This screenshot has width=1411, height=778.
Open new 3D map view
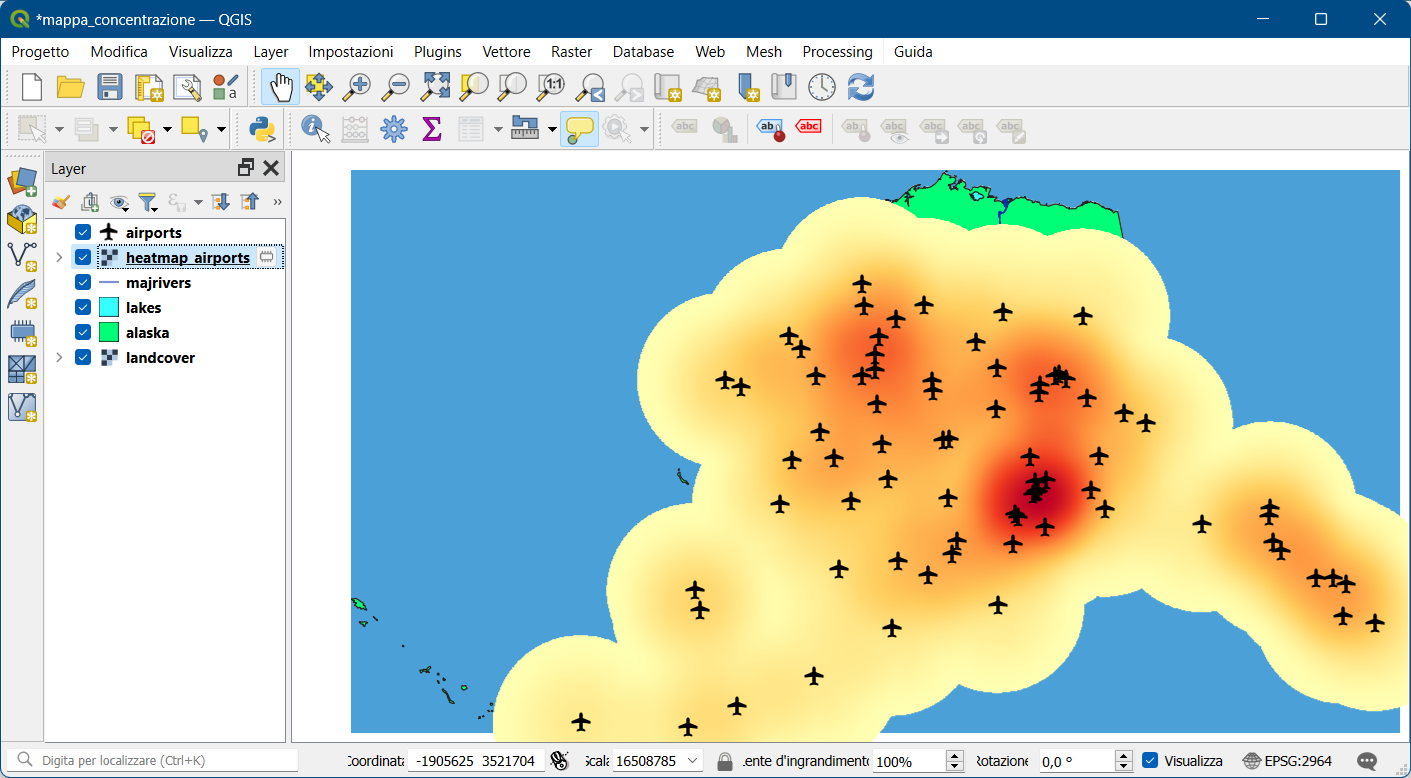click(708, 87)
